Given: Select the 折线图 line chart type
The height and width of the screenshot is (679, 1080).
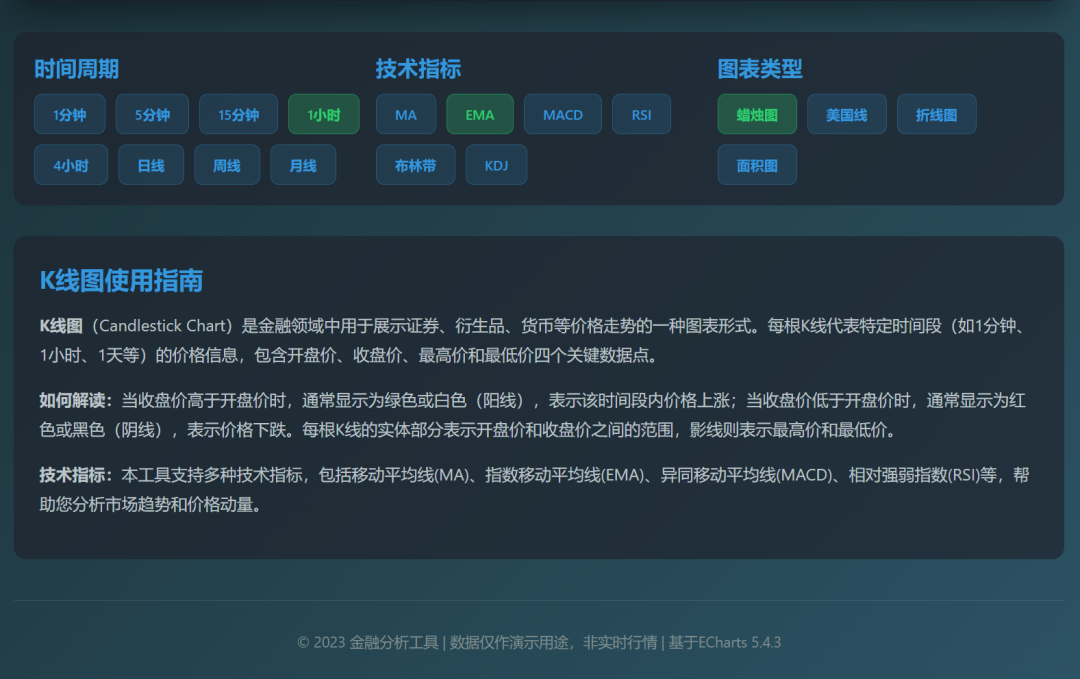Looking at the screenshot, I should click(x=936, y=114).
